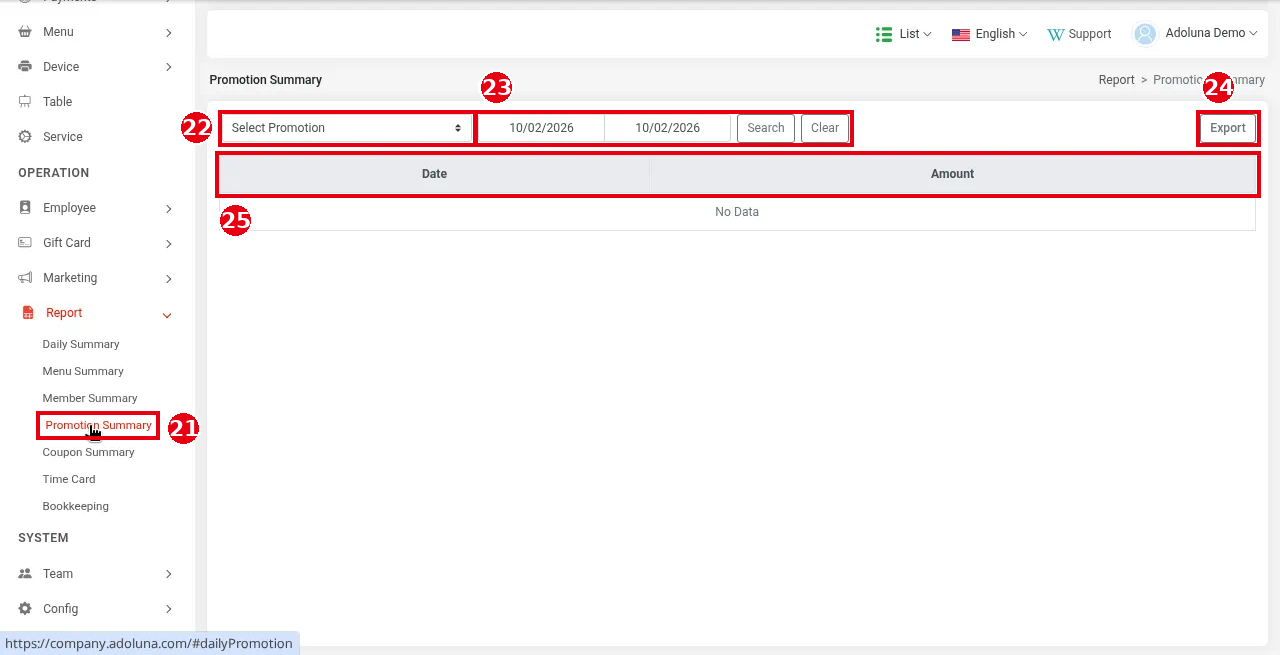Open Coupon Summary report
Screen dimensions: 1280x655
tap(88, 452)
